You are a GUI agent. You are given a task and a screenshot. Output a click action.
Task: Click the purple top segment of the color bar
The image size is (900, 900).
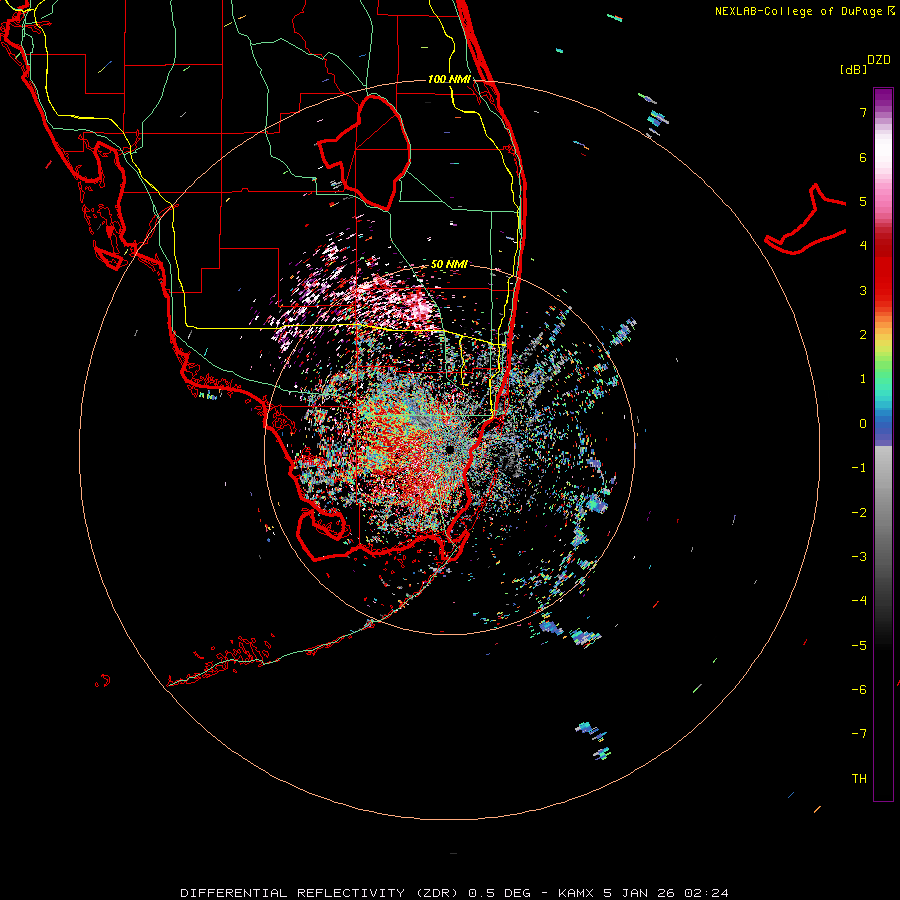[883, 98]
